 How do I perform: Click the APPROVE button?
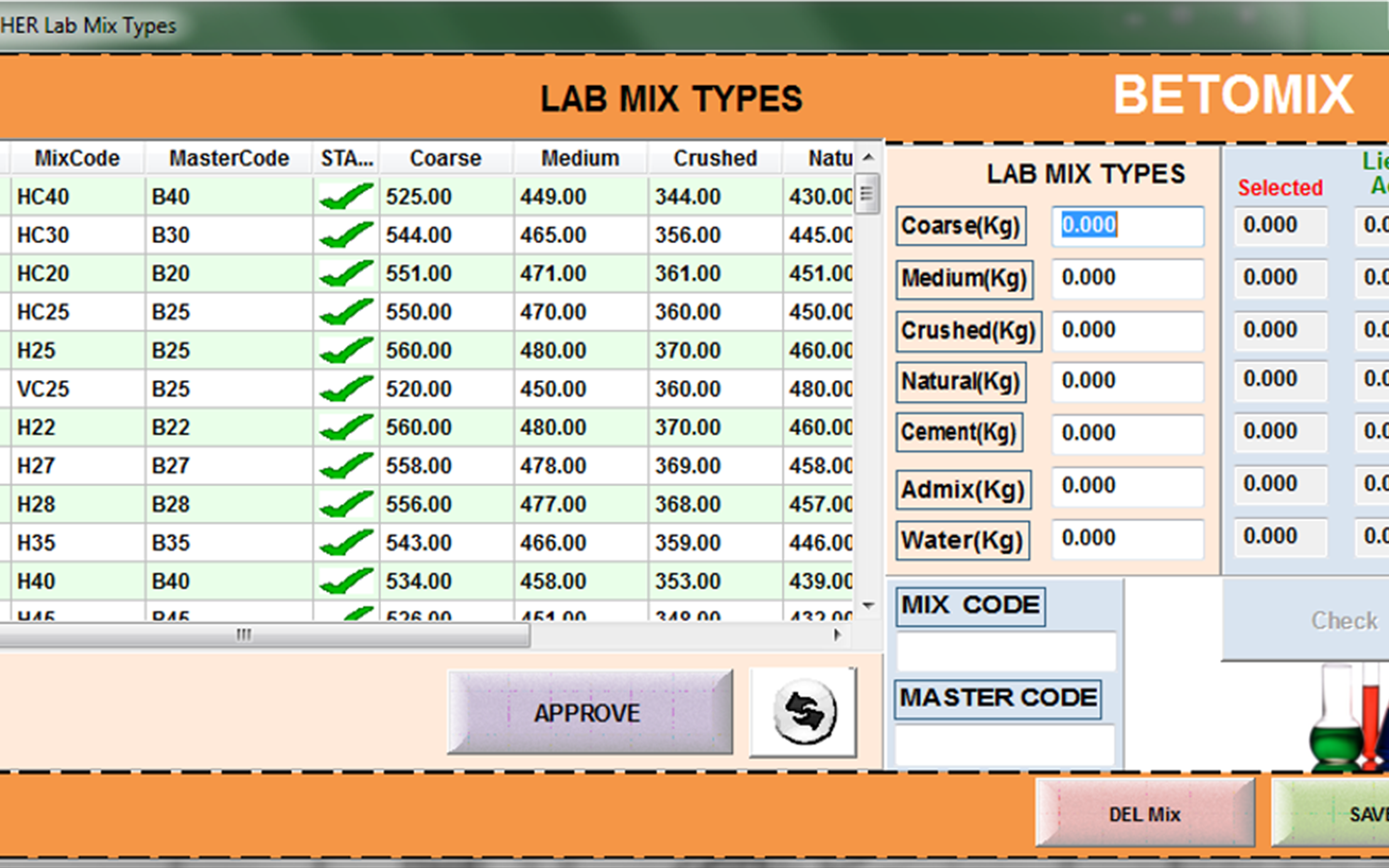tap(589, 713)
